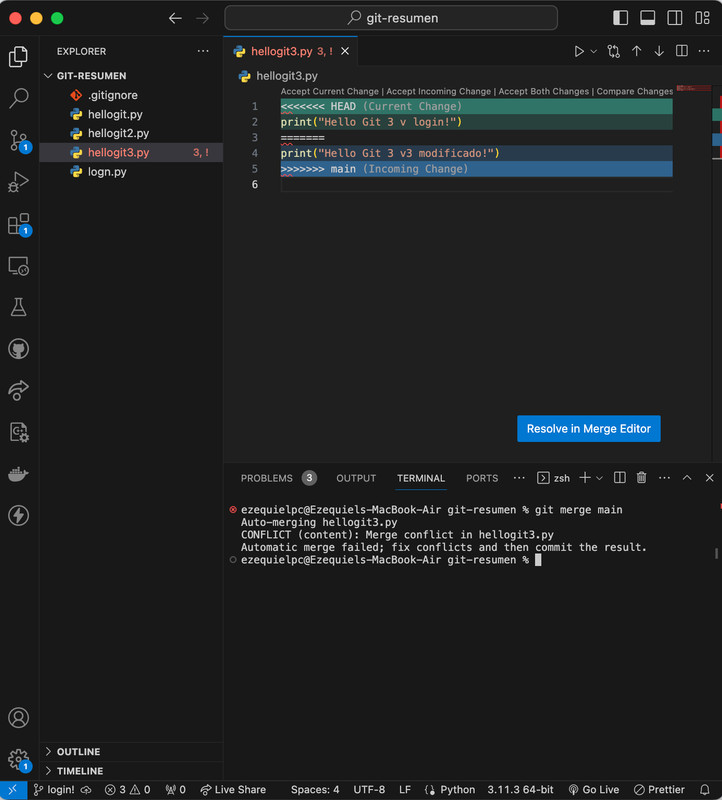Open the GitHub view icon
Image resolution: width=722 pixels, height=800 pixels.
(x=18, y=349)
